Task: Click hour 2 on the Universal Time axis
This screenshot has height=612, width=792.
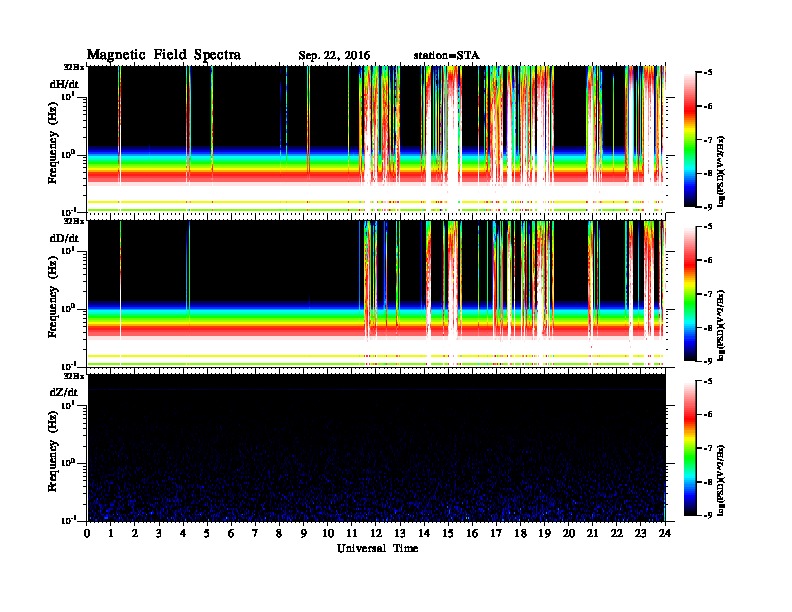Action: coord(135,534)
